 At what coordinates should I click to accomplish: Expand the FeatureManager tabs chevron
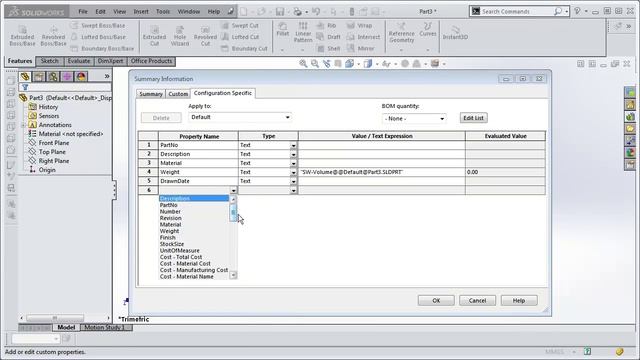pyautogui.click(x=107, y=76)
